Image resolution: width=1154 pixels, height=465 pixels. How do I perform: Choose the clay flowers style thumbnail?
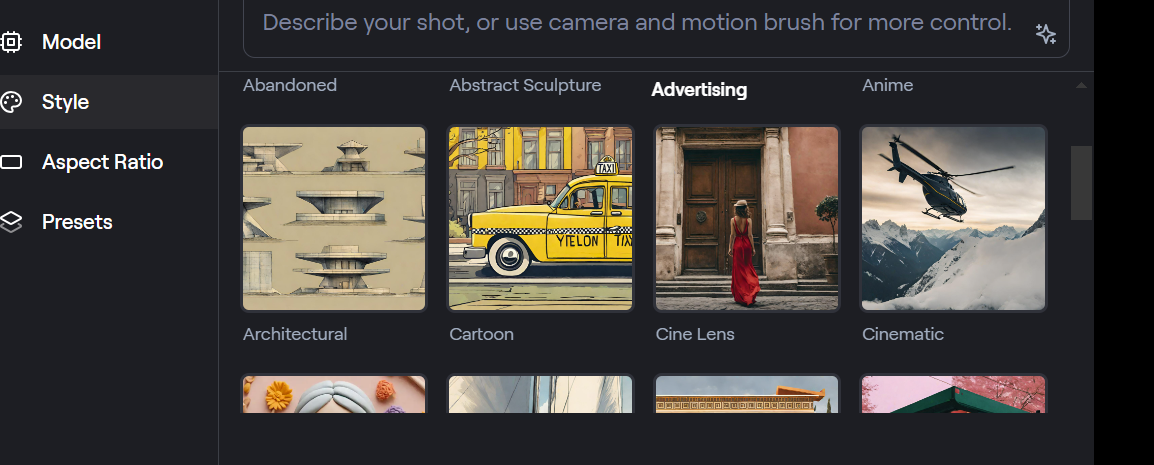[x=334, y=394]
